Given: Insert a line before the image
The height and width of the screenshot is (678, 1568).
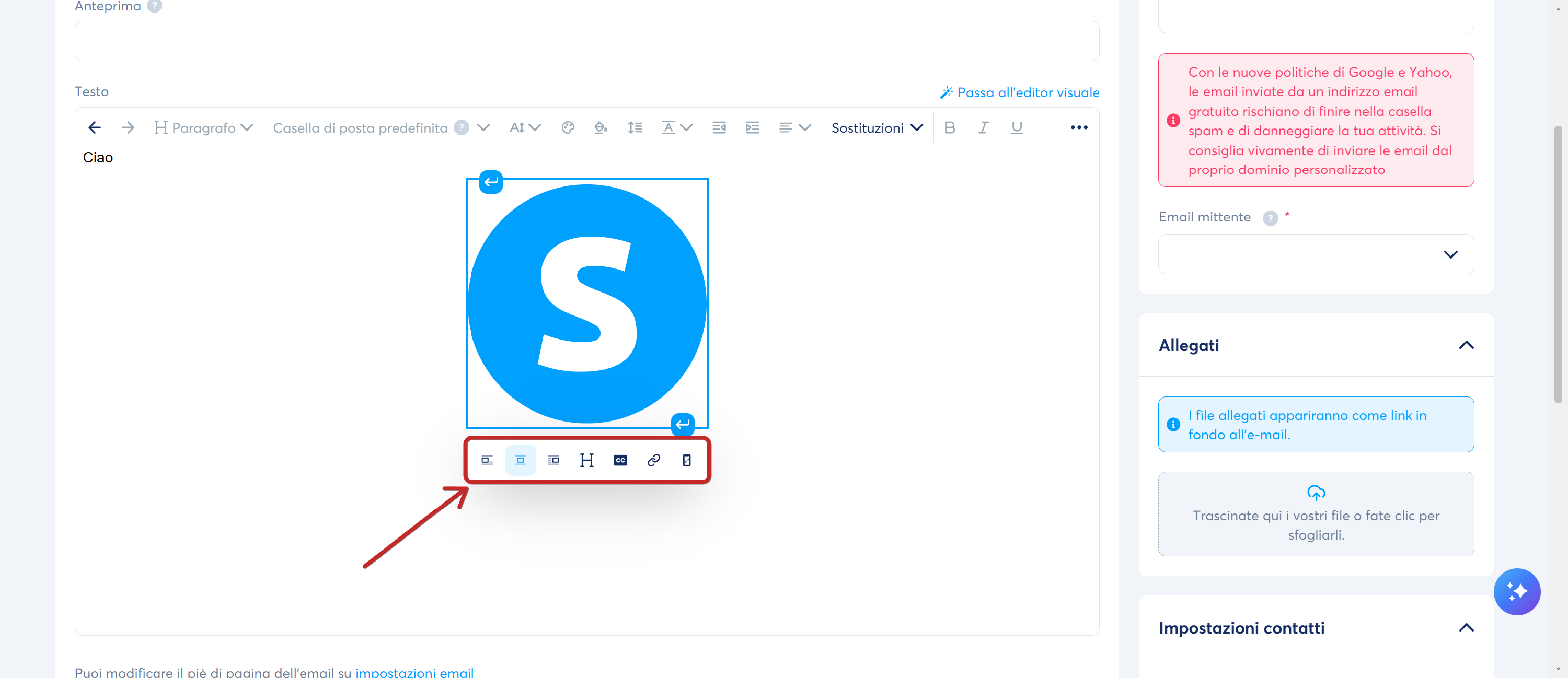Looking at the screenshot, I should click(491, 182).
